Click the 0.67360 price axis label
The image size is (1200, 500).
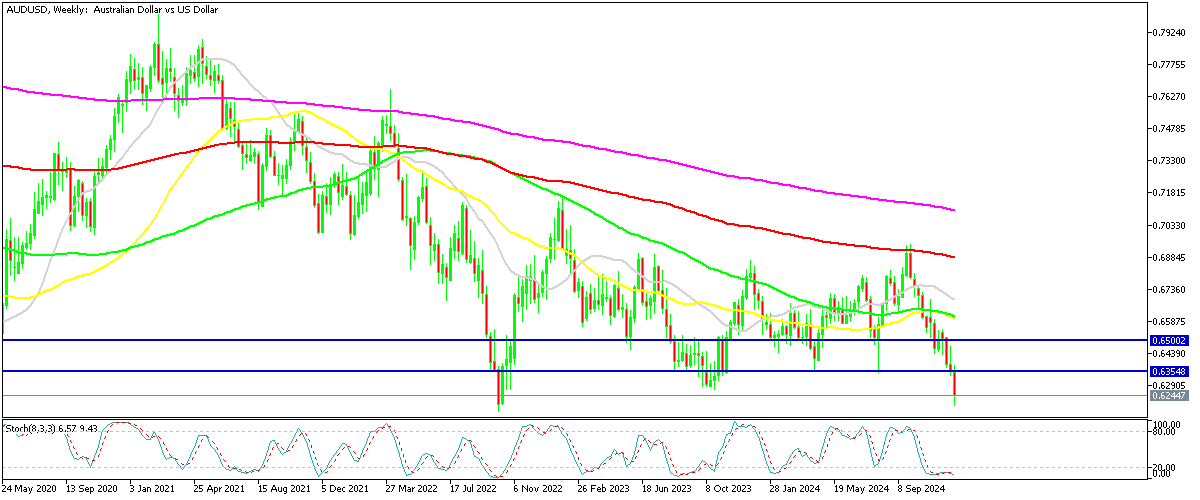click(1169, 290)
